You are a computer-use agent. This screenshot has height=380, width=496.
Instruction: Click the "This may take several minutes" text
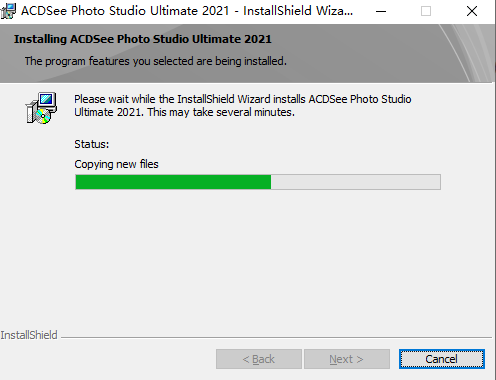pyautogui.click(x=221, y=112)
